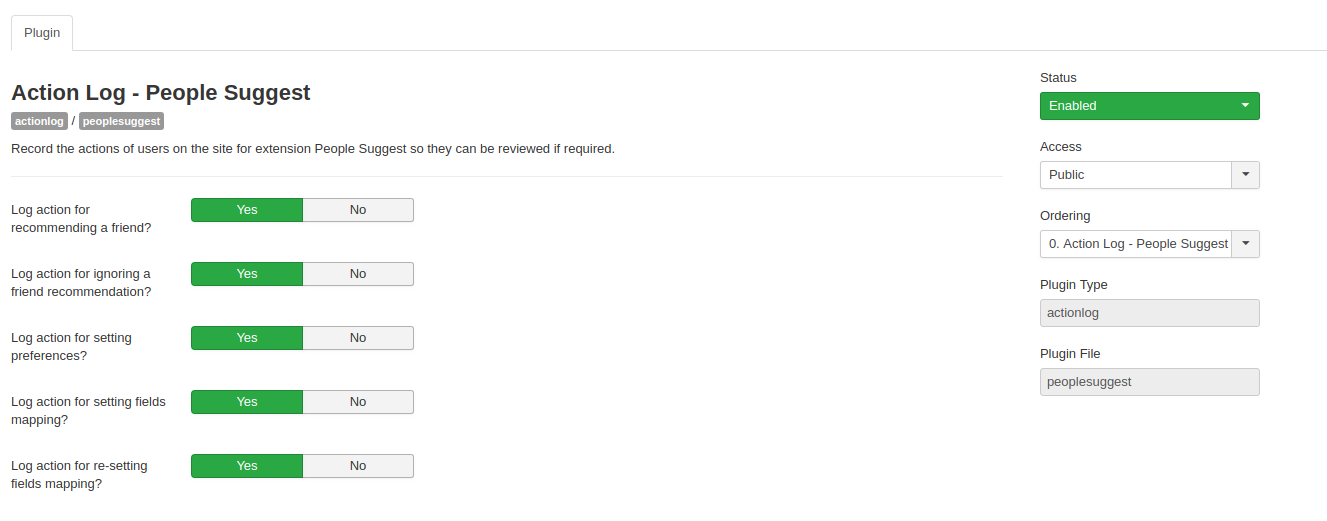Turn on logging for setting fields mapping
Screen dimensions: 1327x521
tap(247, 402)
